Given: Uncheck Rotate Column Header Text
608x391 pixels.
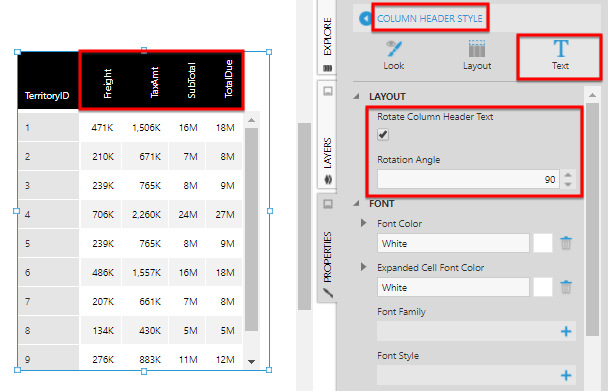Looking at the screenshot, I should click(x=383, y=135).
